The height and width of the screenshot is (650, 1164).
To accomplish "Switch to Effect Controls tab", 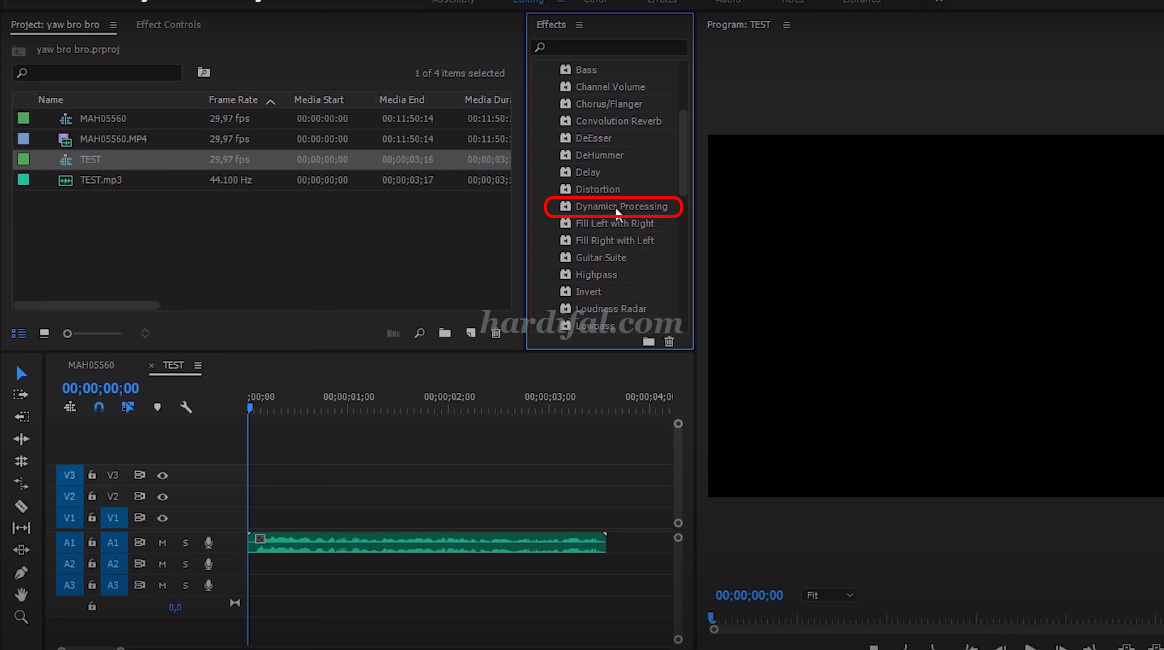I will pyautogui.click(x=169, y=24).
